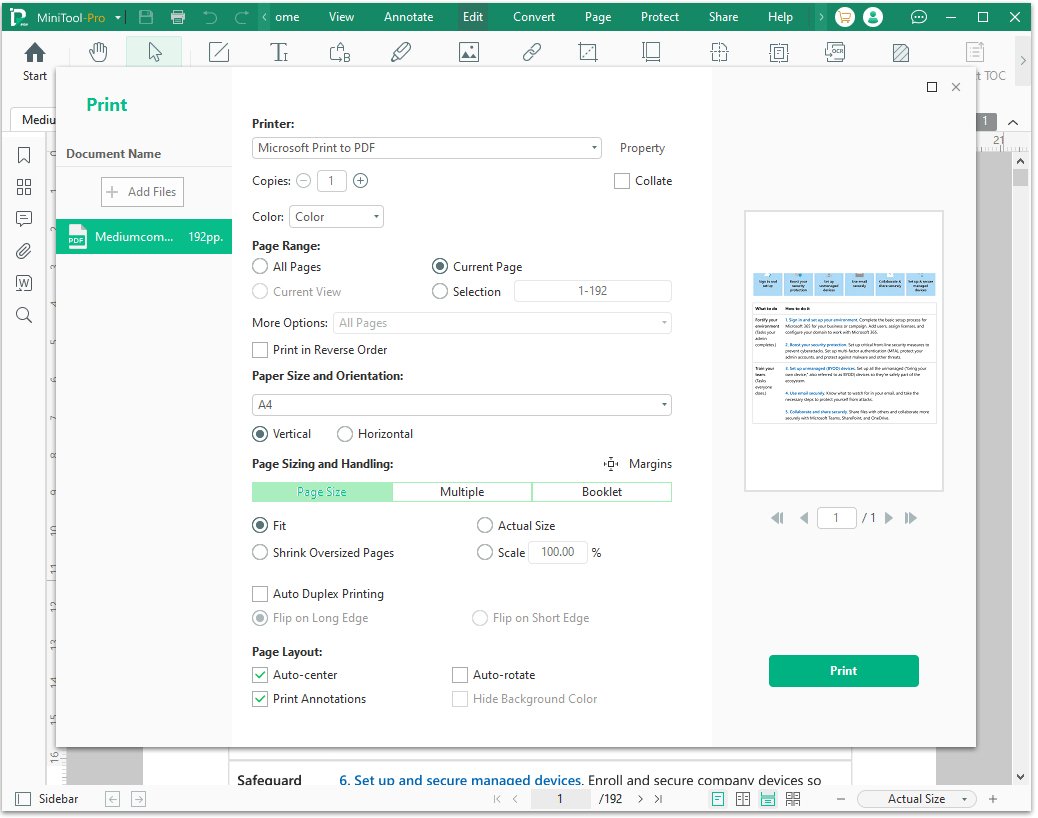Open the Bookmarks sidebar panel
The height and width of the screenshot is (818, 1038).
coord(24,155)
